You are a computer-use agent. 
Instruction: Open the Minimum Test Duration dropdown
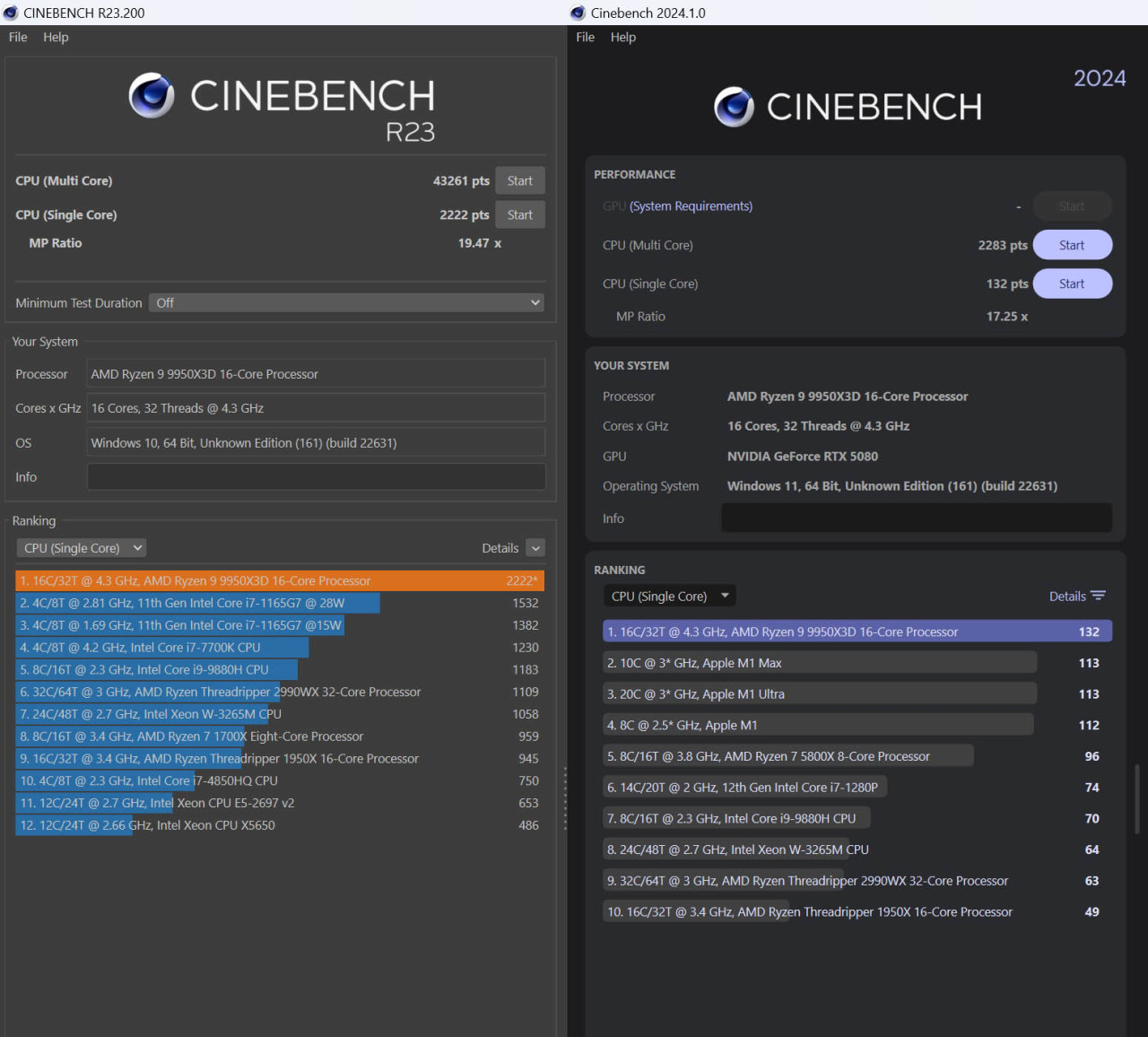tap(346, 303)
